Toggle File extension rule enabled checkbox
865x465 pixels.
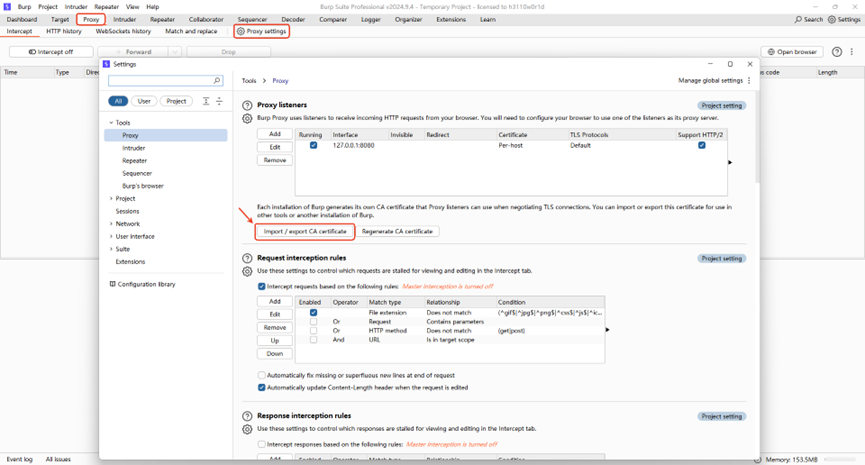tap(313, 313)
